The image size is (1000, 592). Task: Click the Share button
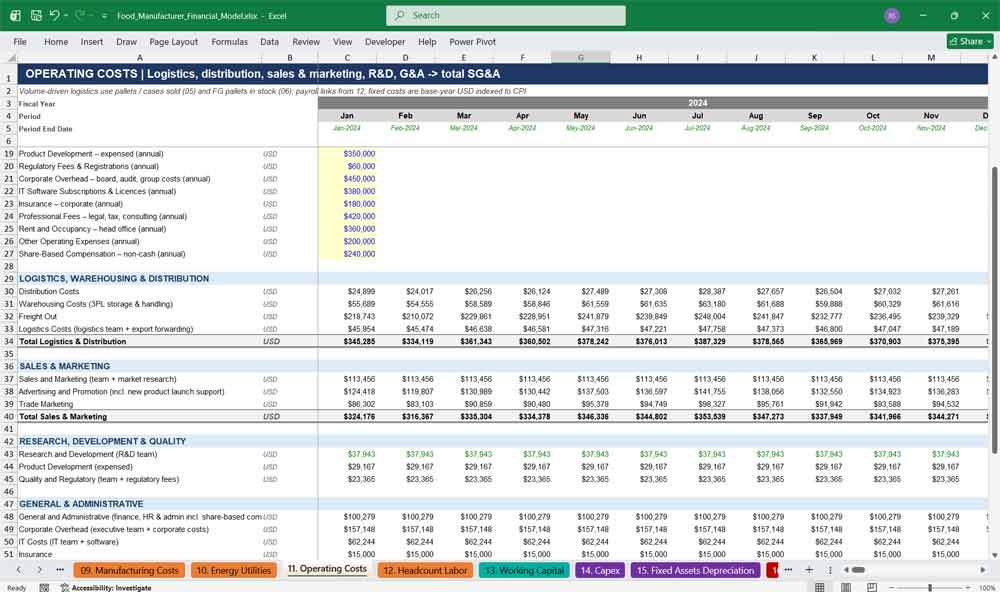(x=970, y=41)
